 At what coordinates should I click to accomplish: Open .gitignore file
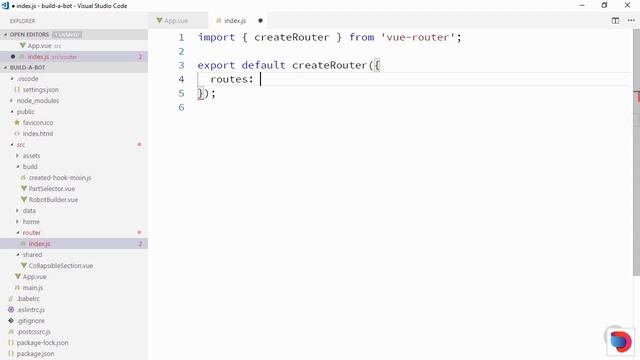[31, 321]
